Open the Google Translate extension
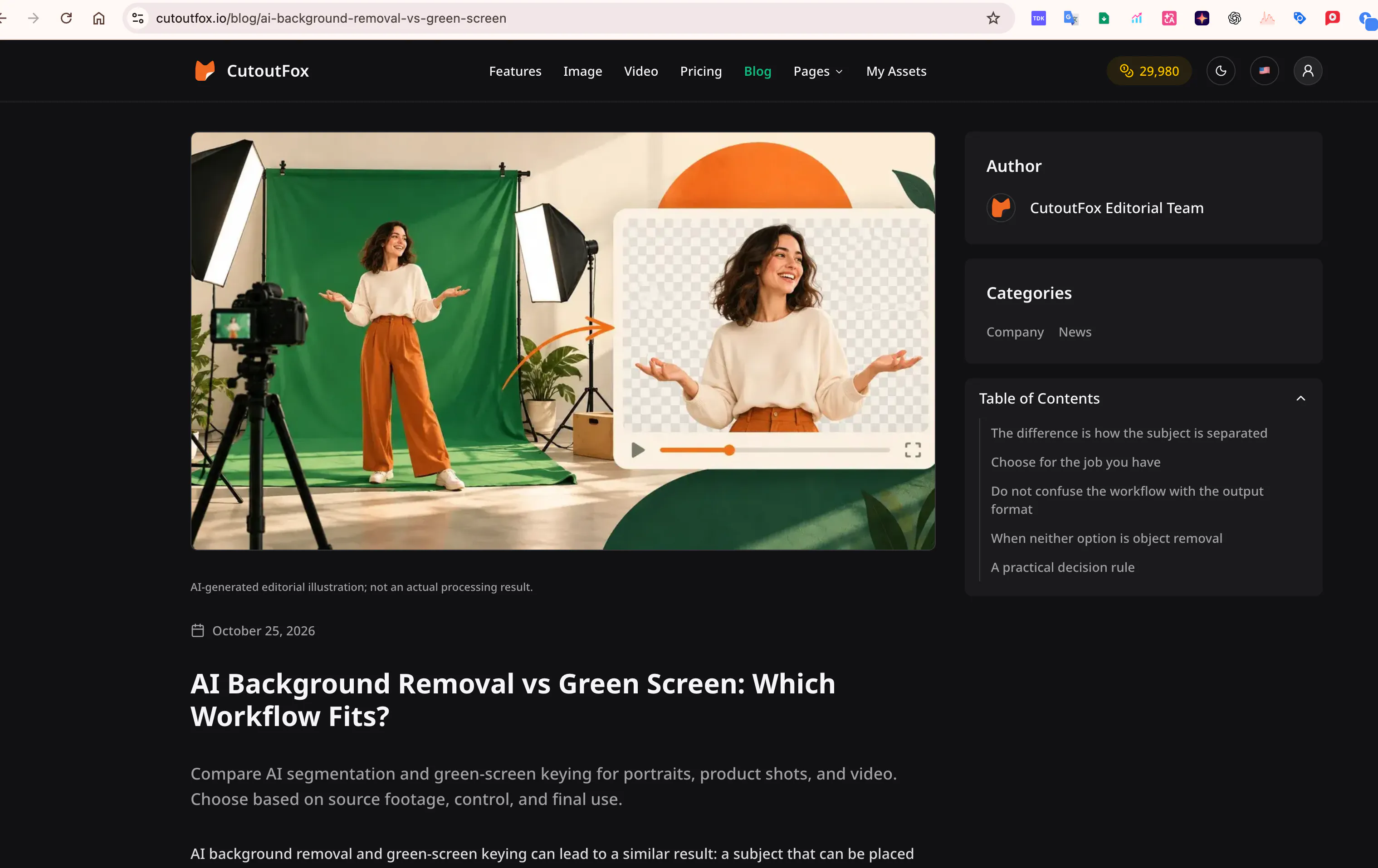 tap(1071, 18)
